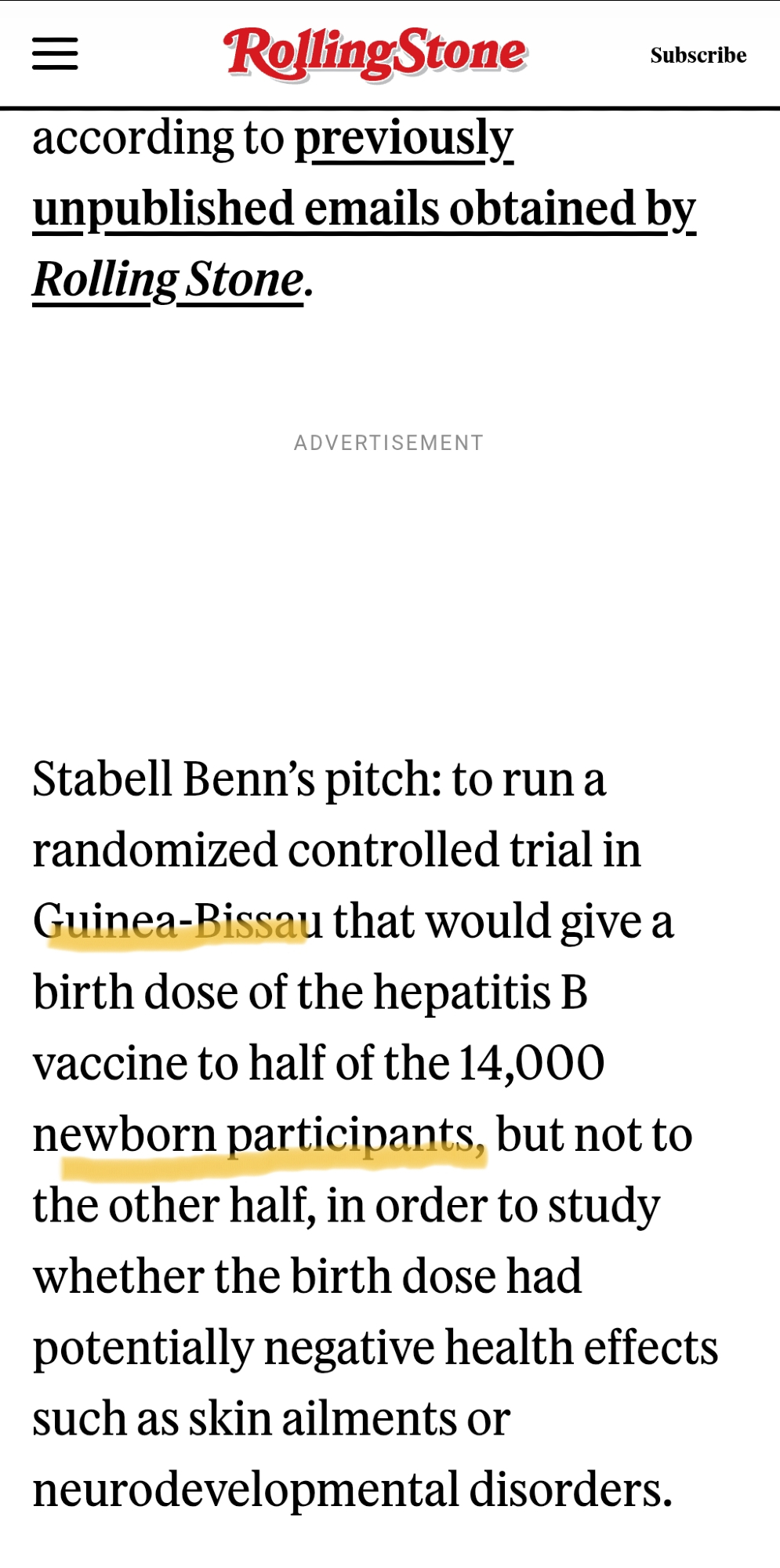The width and height of the screenshot is (780, 1568).
Task: Click the italic "Rolling Stone" link text
Action: (x=168, y=280)
